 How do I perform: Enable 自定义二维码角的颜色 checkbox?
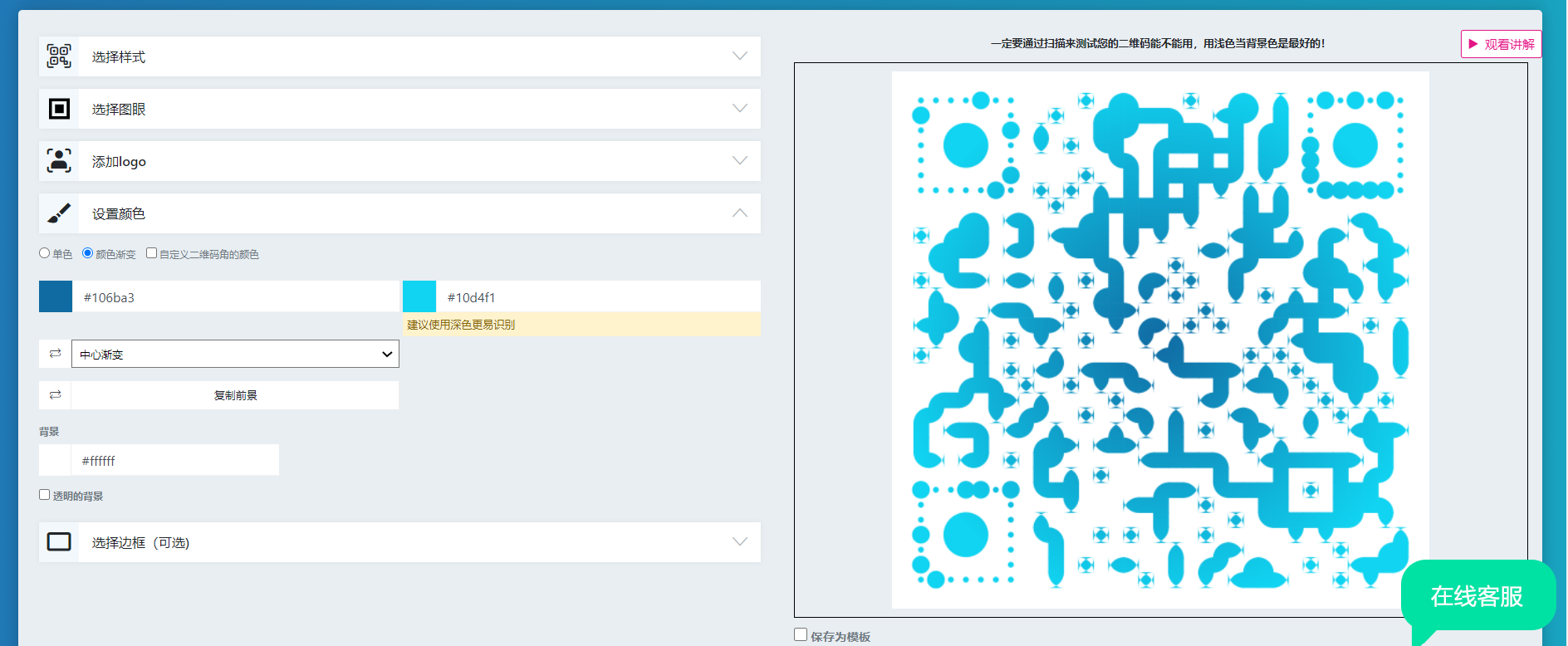coord(151,253)
